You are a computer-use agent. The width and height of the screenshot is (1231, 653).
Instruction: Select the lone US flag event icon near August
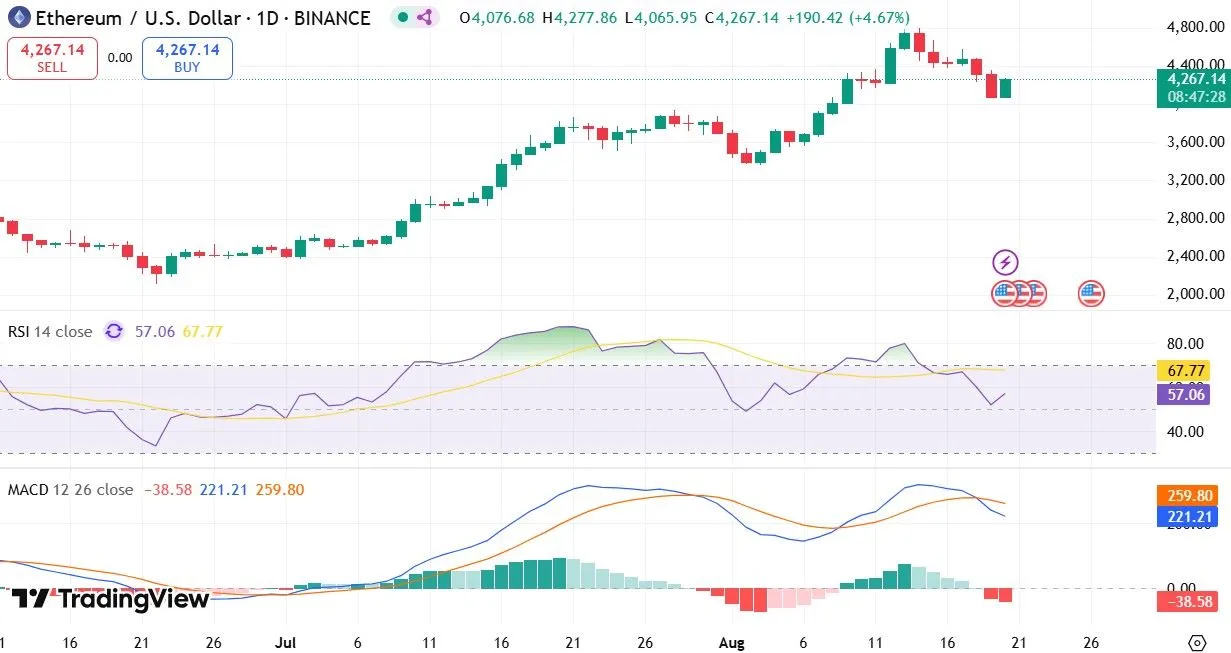(x=1089, y=293)
